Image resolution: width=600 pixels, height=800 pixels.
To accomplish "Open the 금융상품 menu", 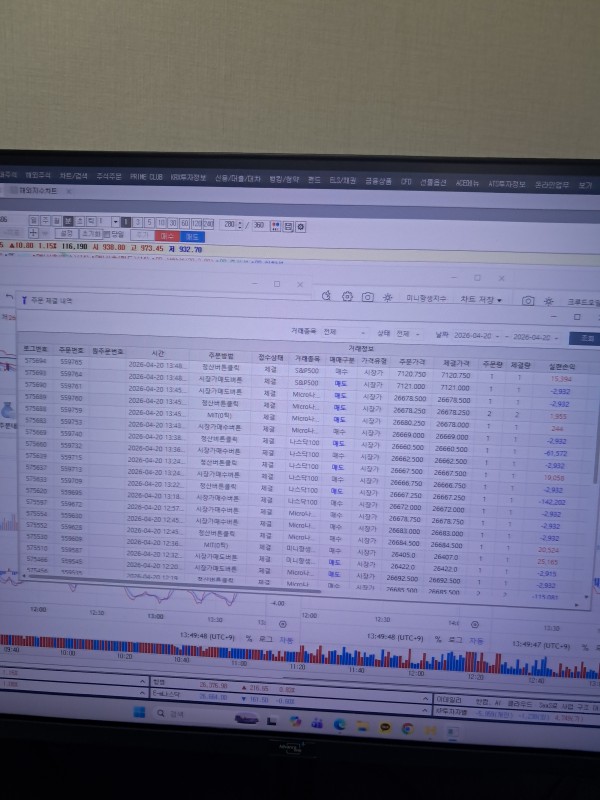I will [x=378, y=181].
